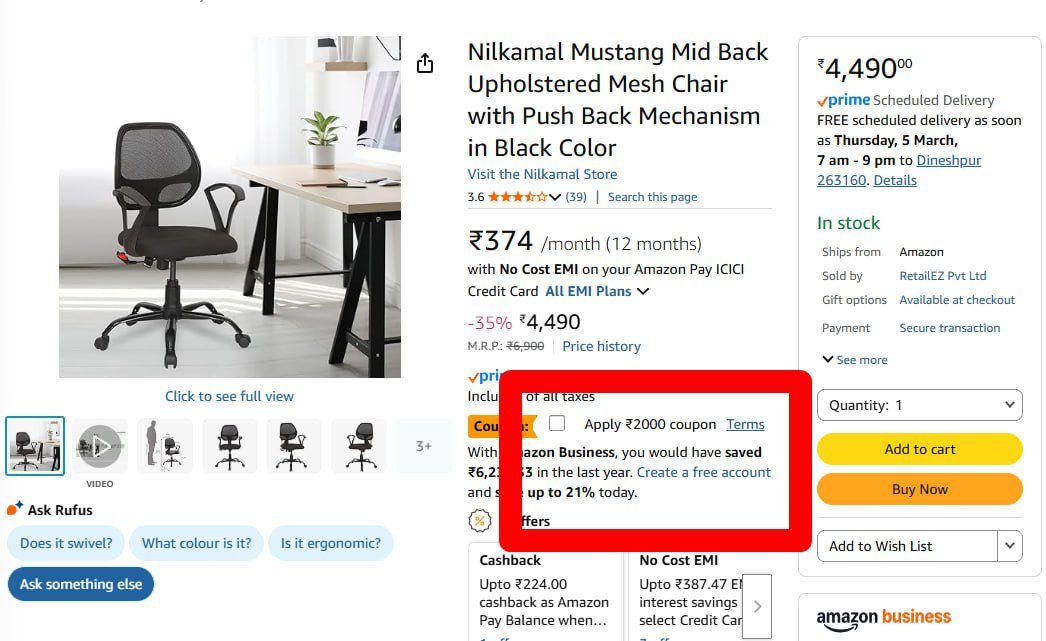
Task: Select the chair dimensions thumbnail
Action: [165, 446]
